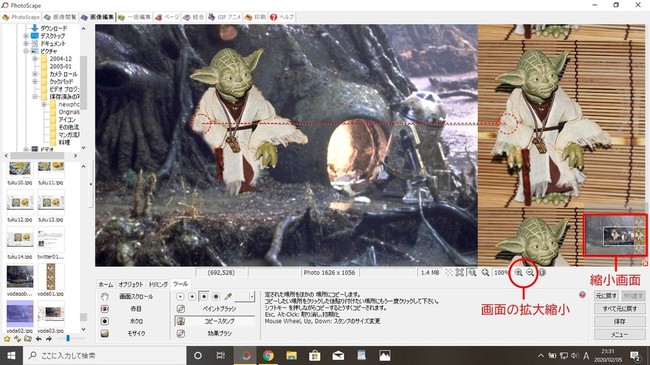
Task: Click the Windows Start button
Action: pos(11,355)
